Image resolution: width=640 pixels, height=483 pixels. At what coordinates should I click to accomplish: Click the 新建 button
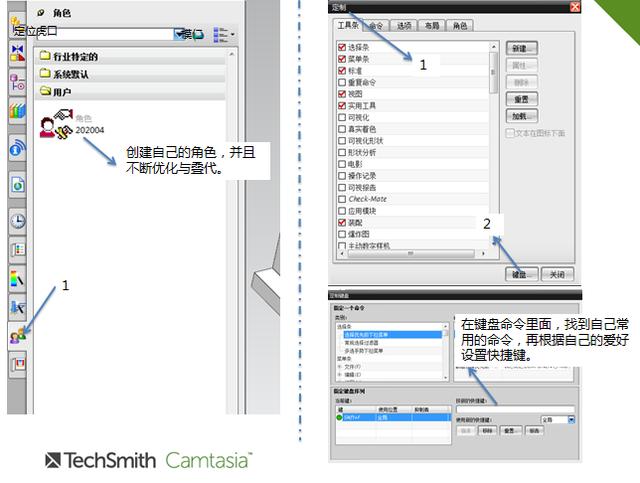pyautogui.click(x=522, y=48)
